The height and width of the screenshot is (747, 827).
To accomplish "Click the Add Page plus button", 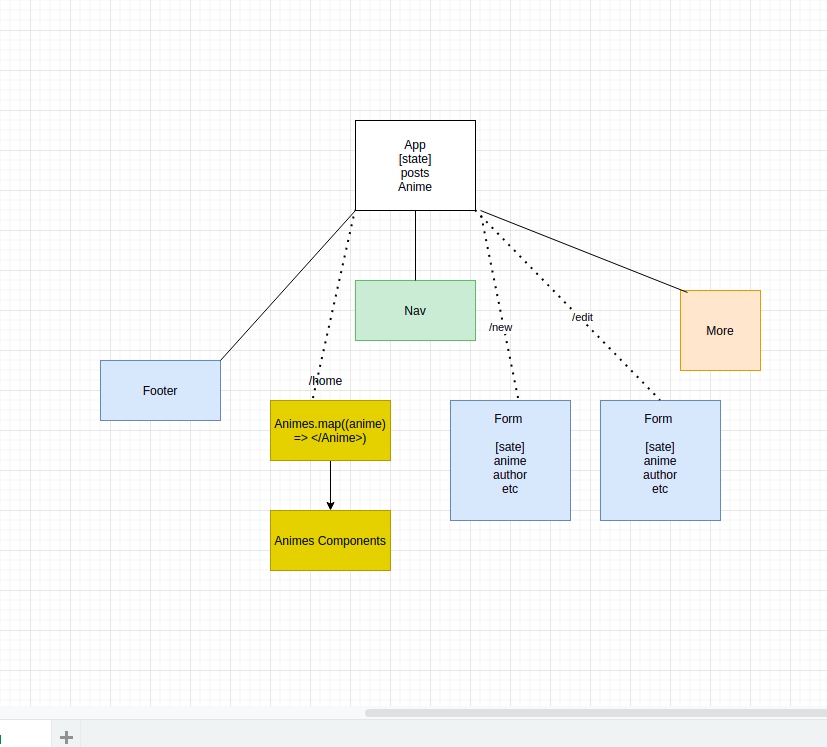I will point(66,737).
